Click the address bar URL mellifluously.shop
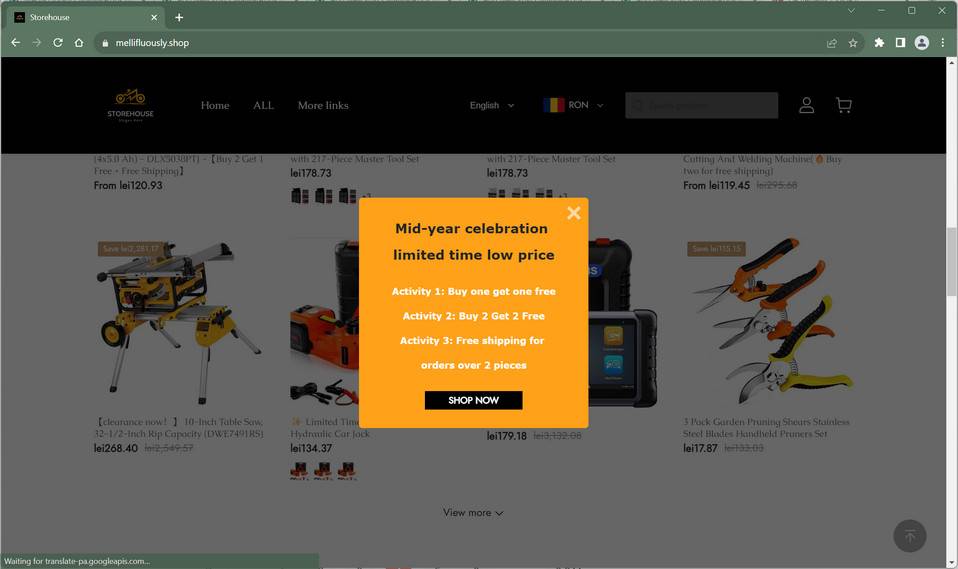This screenshot has width=958, height=569. pyautogui.click(x=152, y=43)
